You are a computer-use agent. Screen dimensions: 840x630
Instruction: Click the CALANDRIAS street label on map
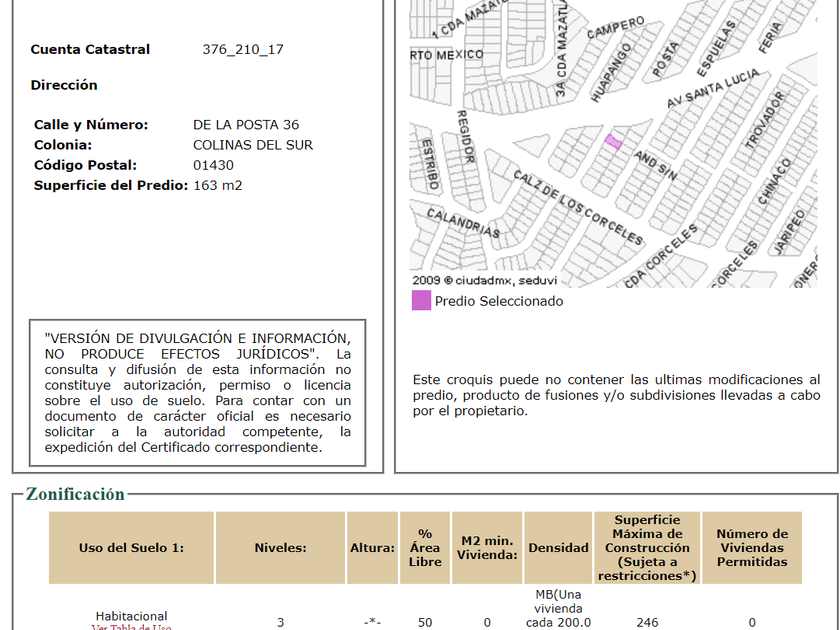[463, 223]
